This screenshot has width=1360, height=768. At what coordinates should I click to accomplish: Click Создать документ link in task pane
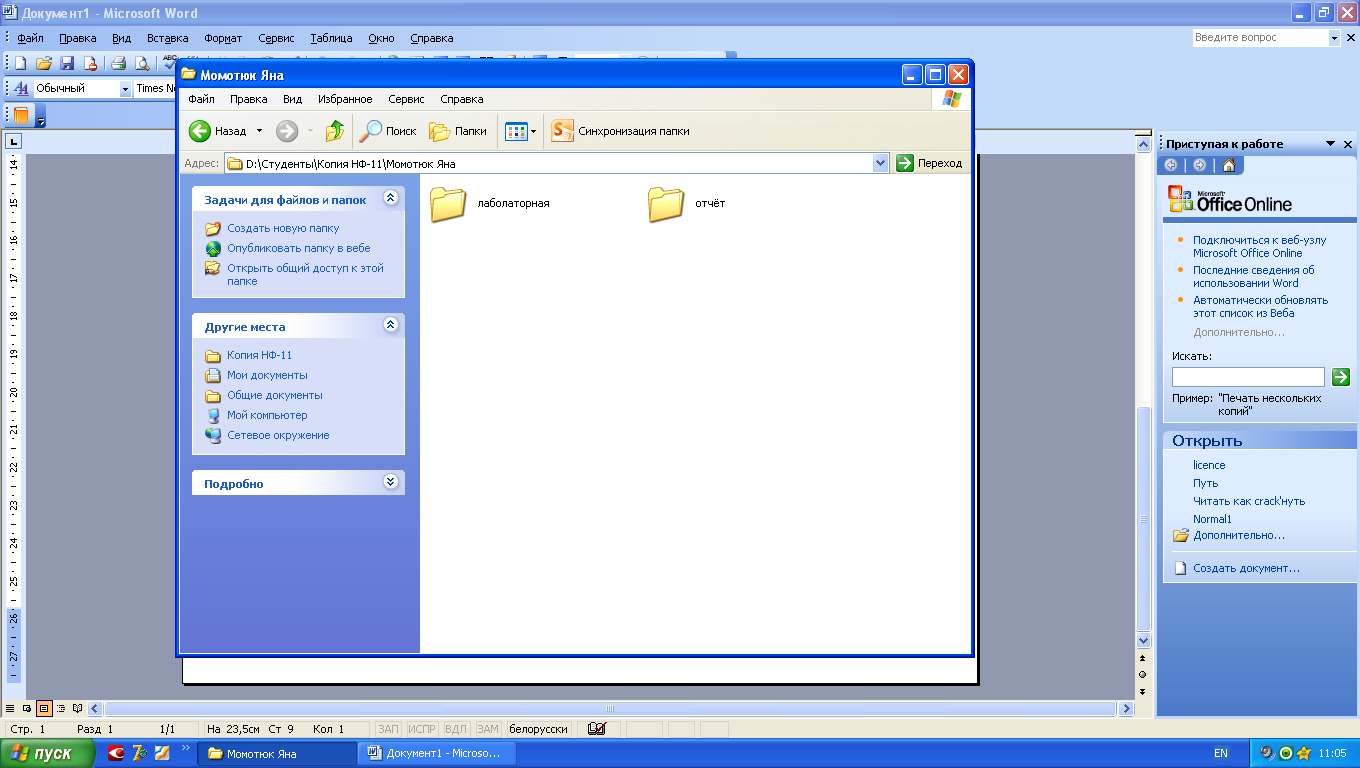click(1246, 568)
